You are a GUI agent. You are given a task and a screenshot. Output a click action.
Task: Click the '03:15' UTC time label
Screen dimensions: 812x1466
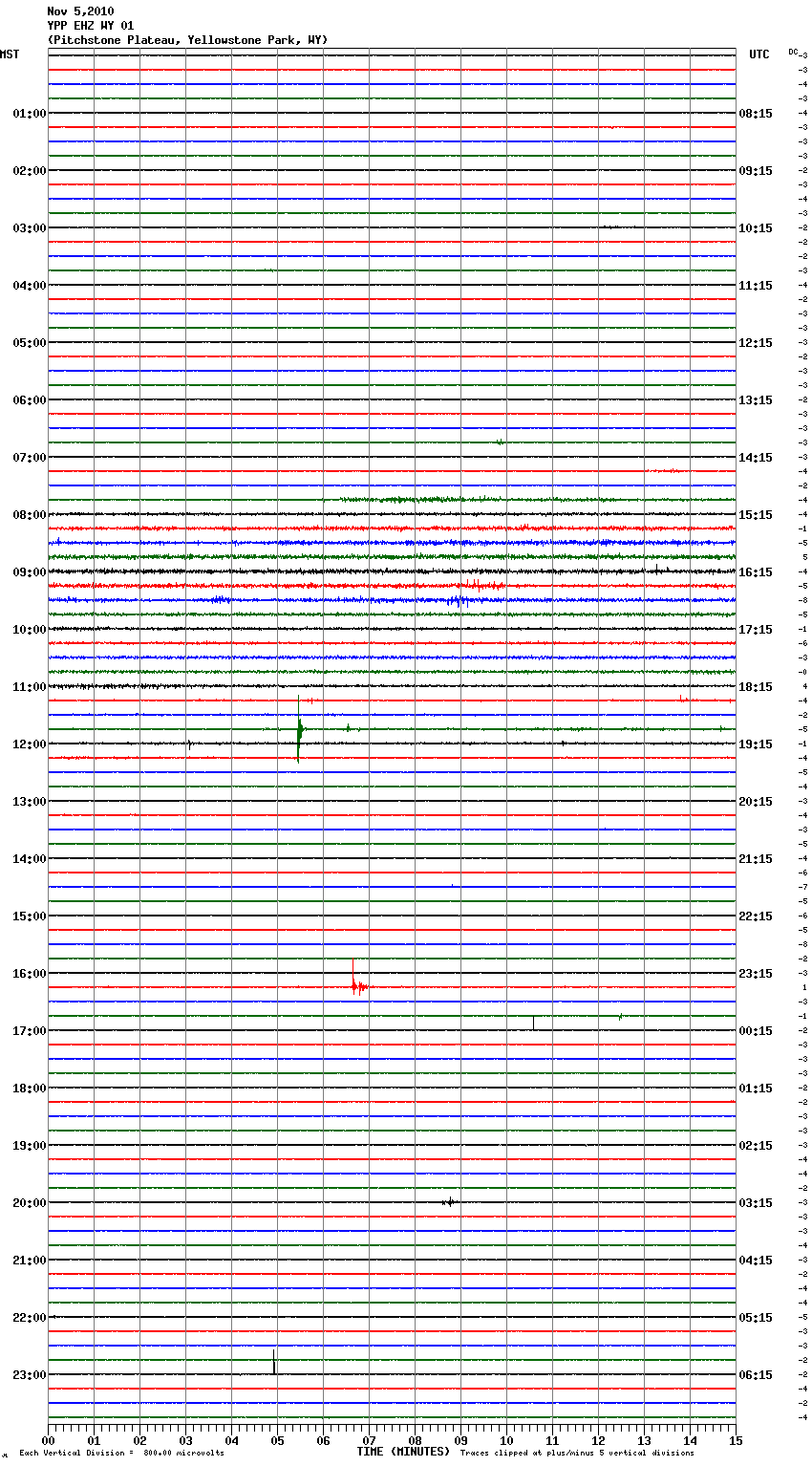pyautogui.click(x=756, y=1203)
